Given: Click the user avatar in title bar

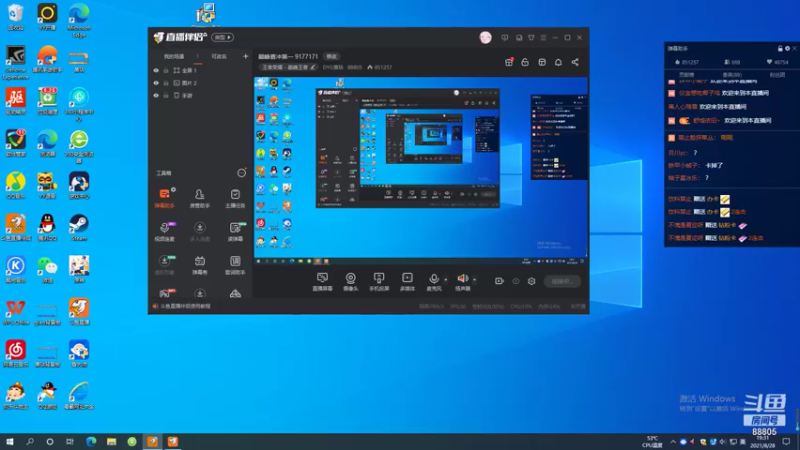Looking at the screenshot, I should click(485, 37).
